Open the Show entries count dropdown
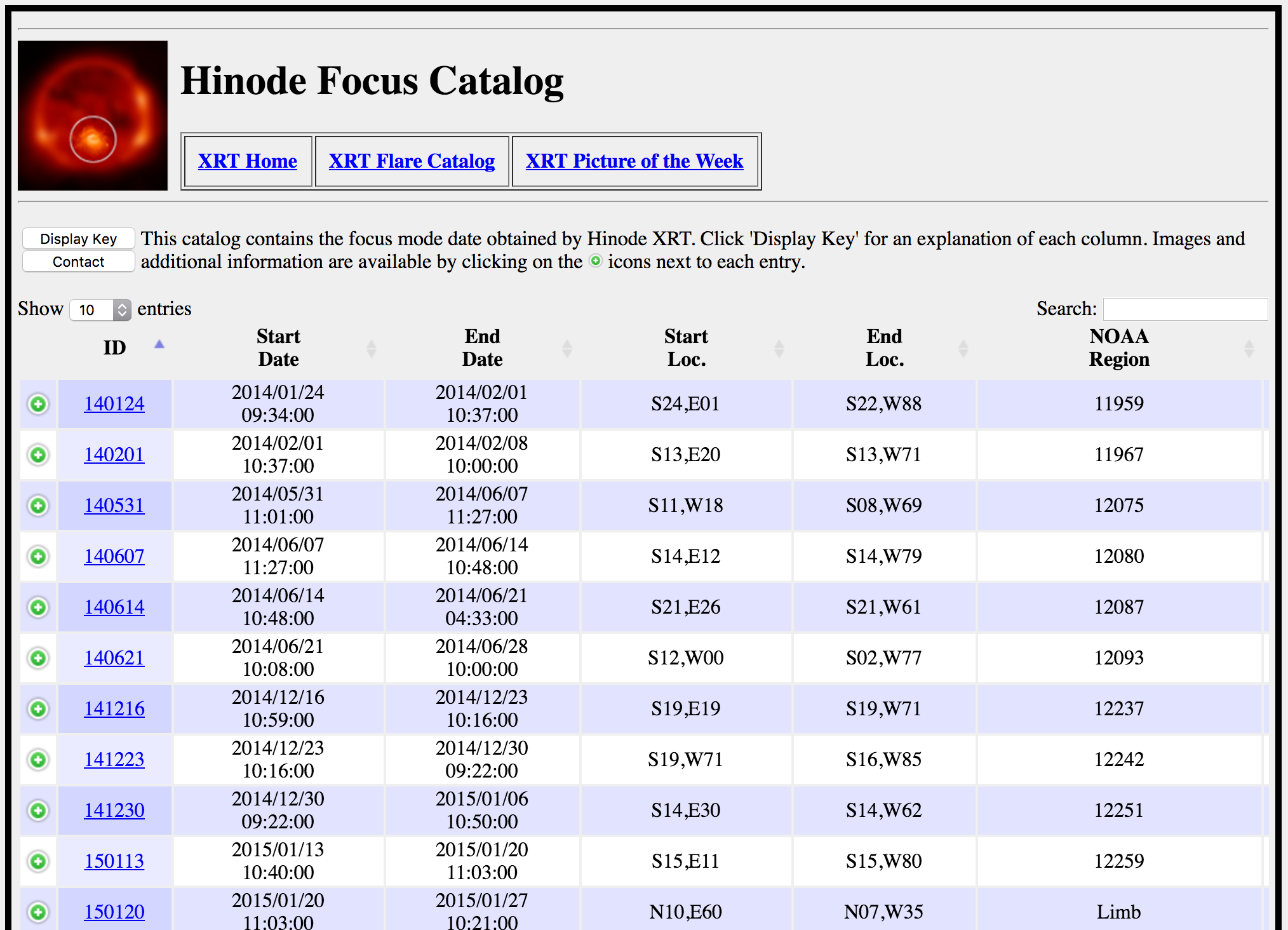Viewport: 1288px width, 930px height. pos(100,310)
